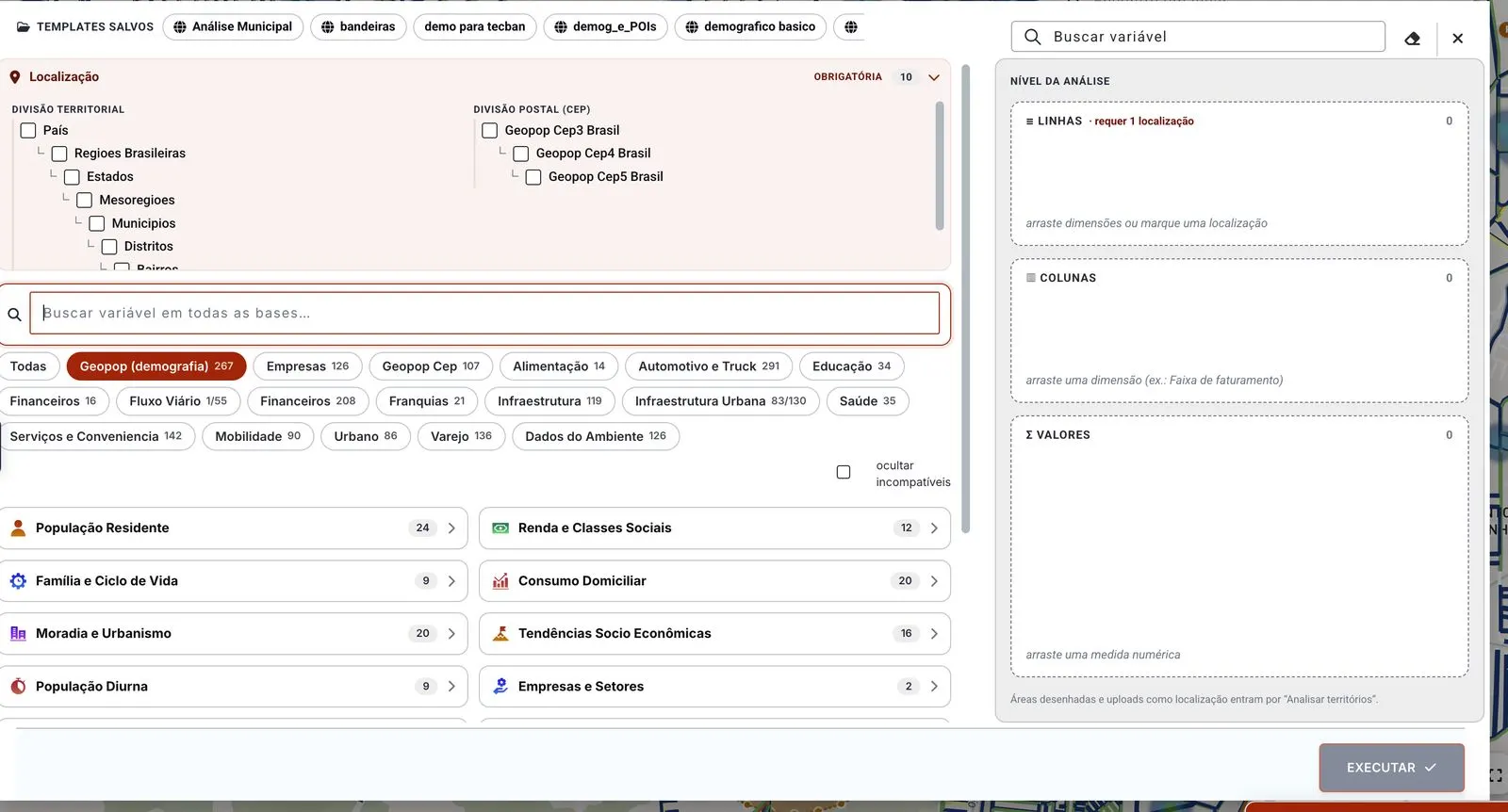Select the Todas filter tab
1508x812 pixels.
click(x=29, y=366)
